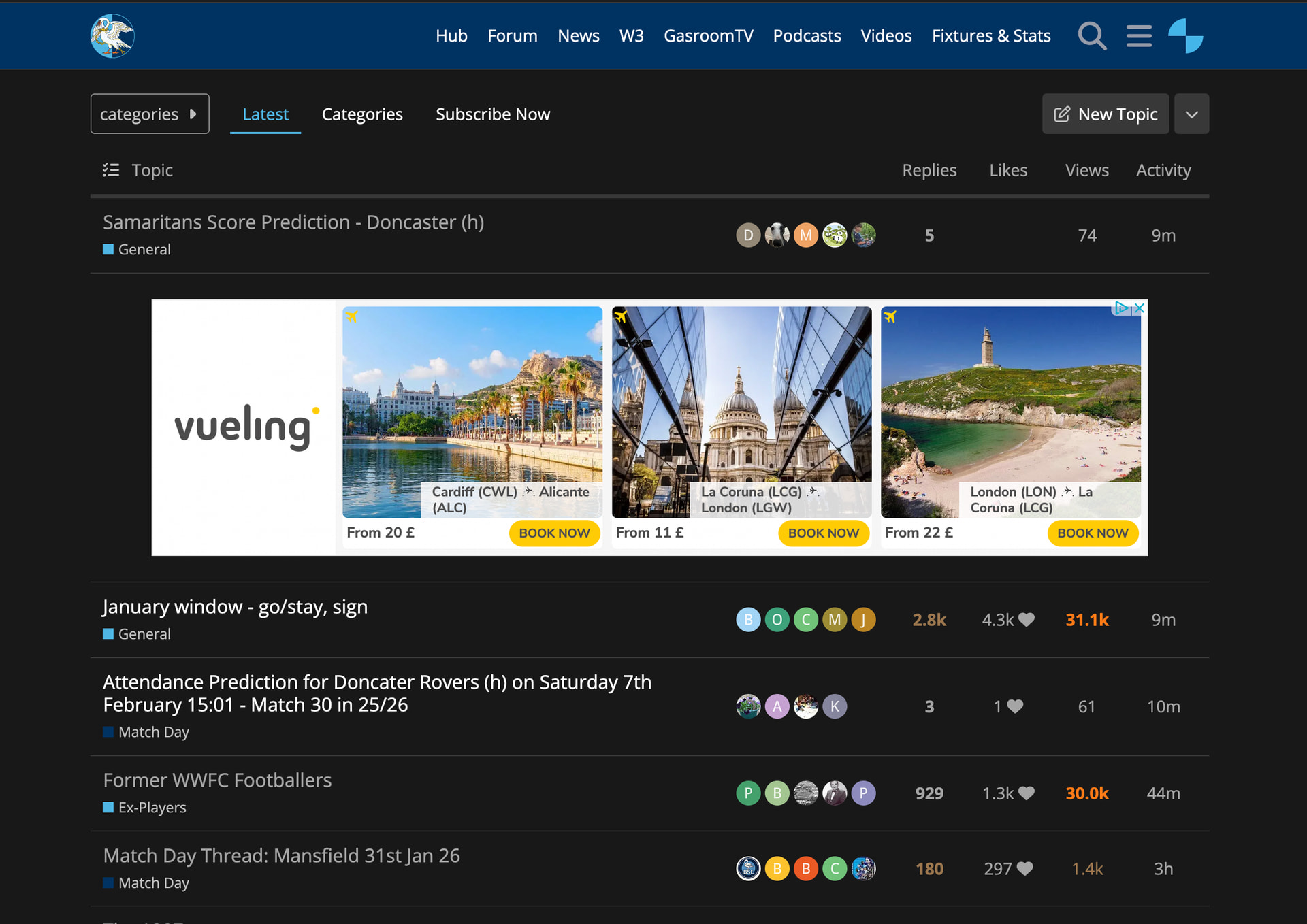Click the blue user avatar logo

coord(1185,36)
